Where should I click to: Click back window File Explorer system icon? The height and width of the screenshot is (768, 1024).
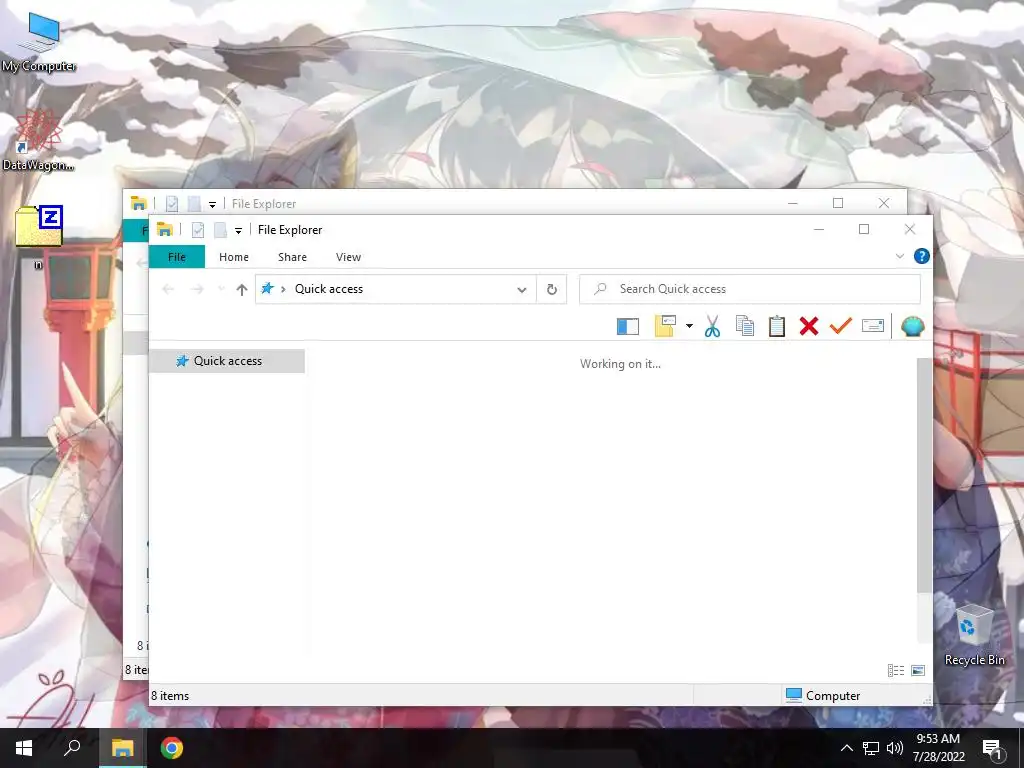(x=138, y=204)
